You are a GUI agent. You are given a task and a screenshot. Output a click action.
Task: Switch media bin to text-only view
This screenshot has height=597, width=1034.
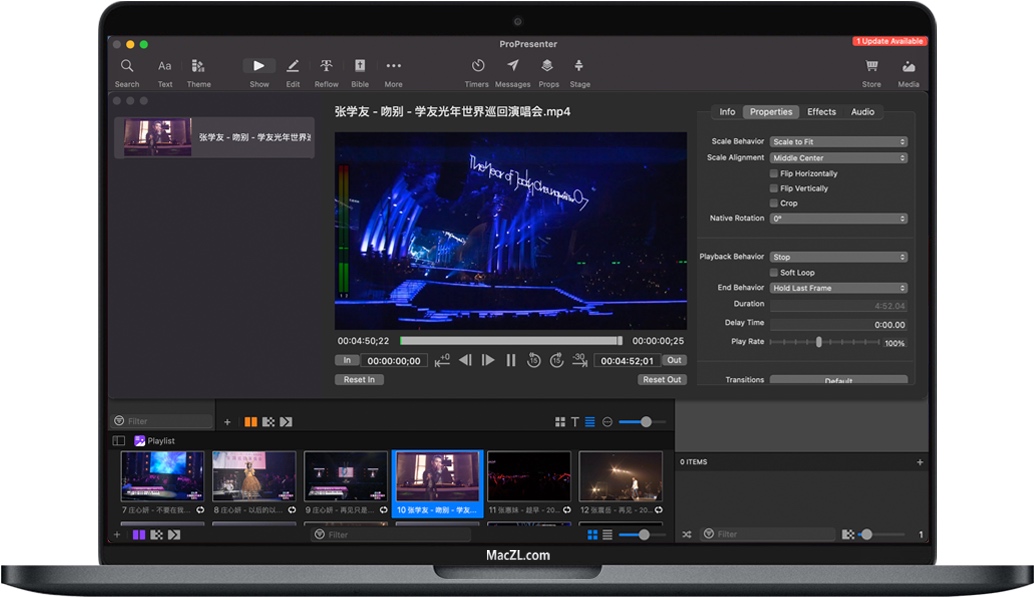coord(575,422)
